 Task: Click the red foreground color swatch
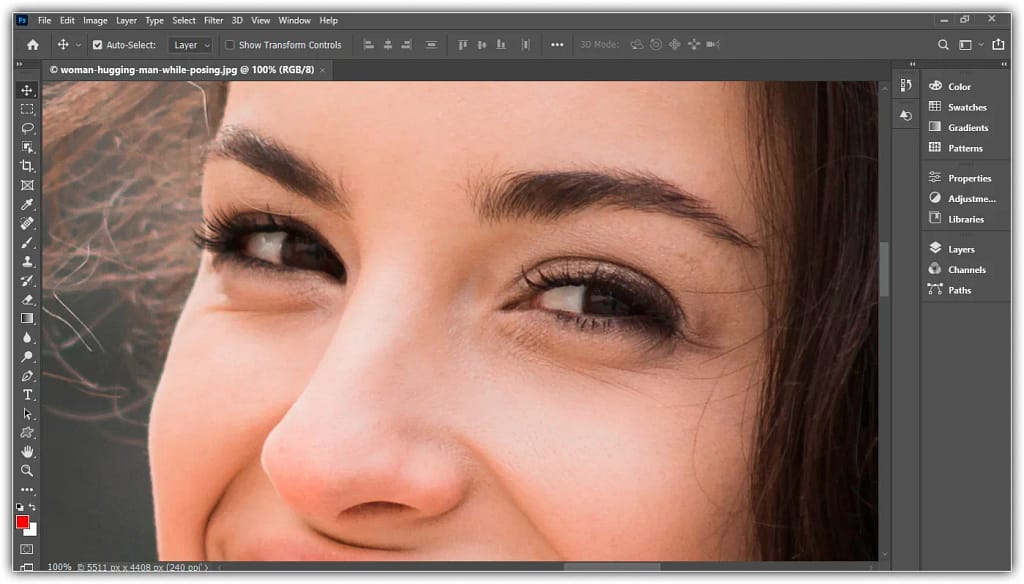point(22,521)
